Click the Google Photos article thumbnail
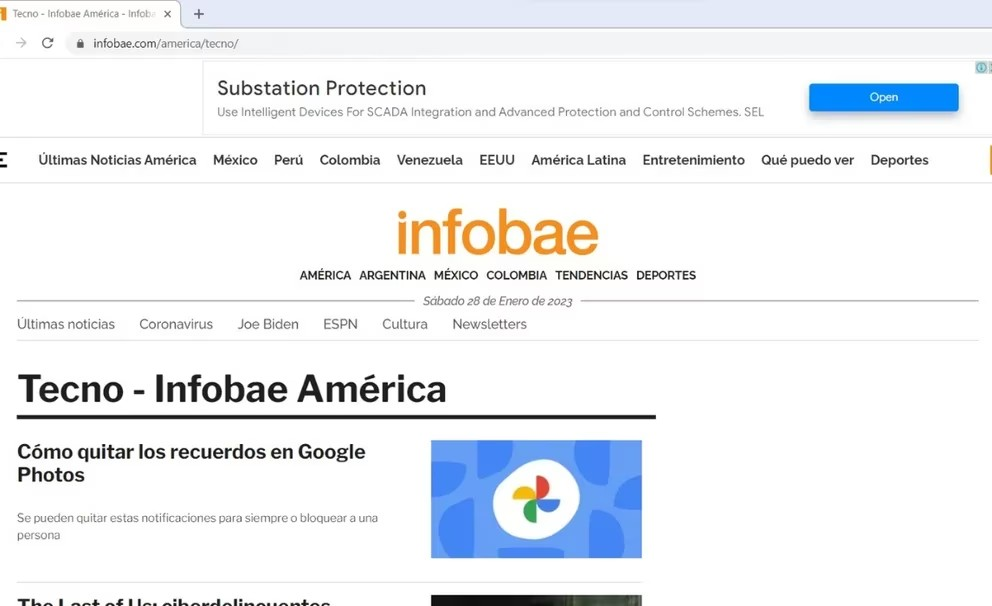This screenshot has width=992, height=606. point(536,499)
